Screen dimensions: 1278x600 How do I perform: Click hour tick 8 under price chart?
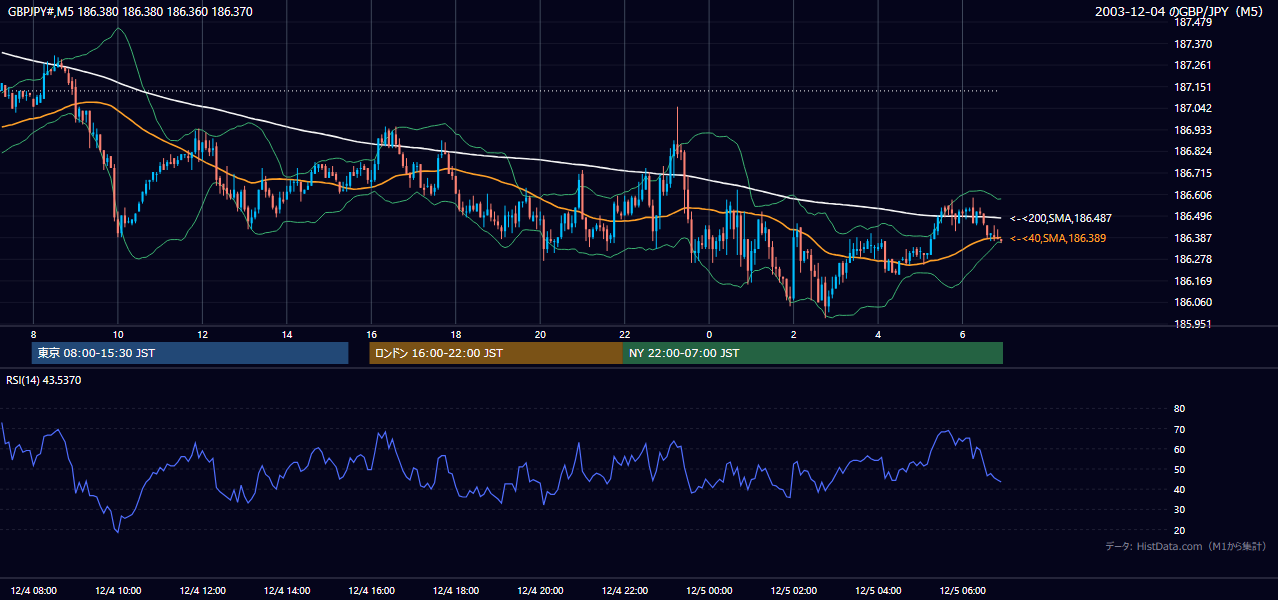coord(34,334)
